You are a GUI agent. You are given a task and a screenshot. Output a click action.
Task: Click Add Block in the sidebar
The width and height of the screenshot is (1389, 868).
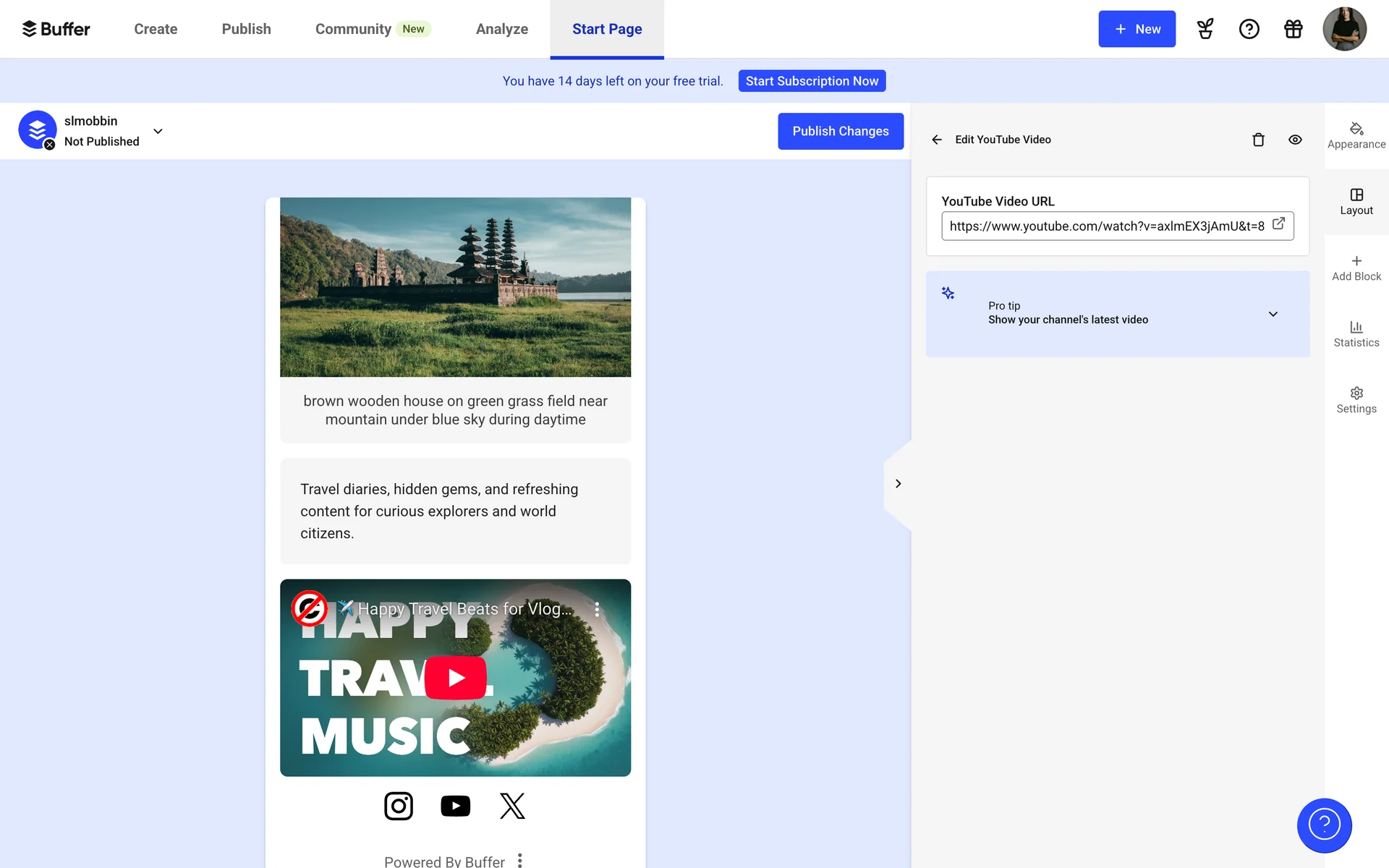click(x=1356, y=268)
